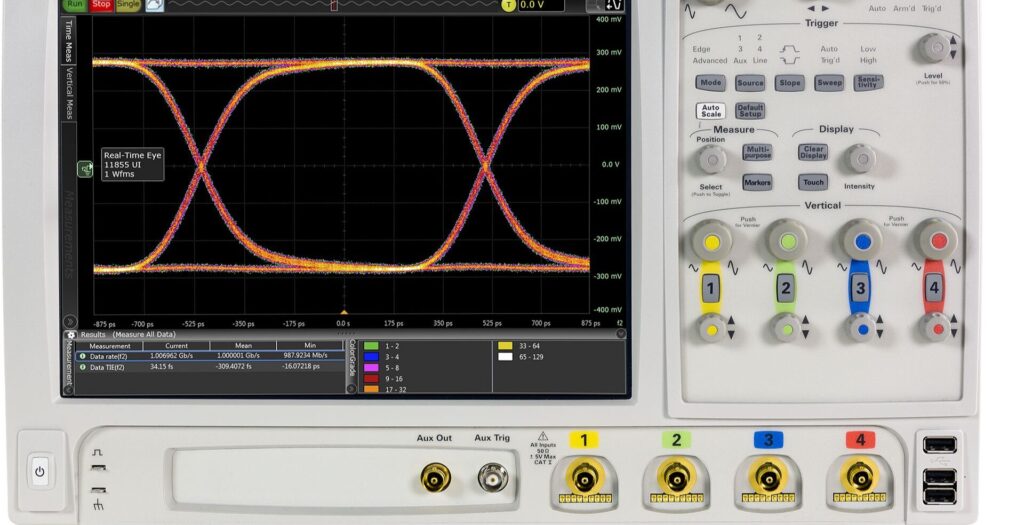The width and height of the screenshot is (1024, 525).
Task: Click the channel 2 green offset knob
Action: [x=786, y=328]
